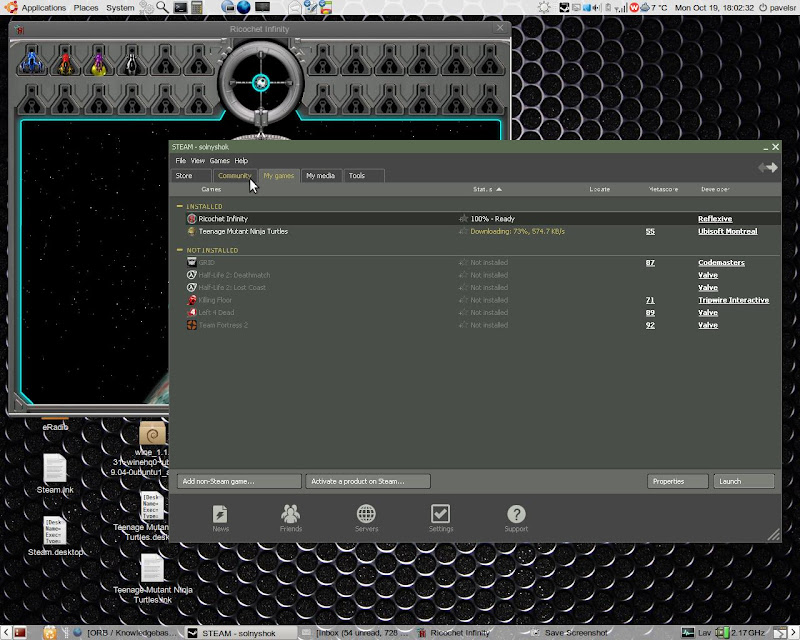Toggle favorite star for Half-Life 2: Lost Coast

click(463, 287)
